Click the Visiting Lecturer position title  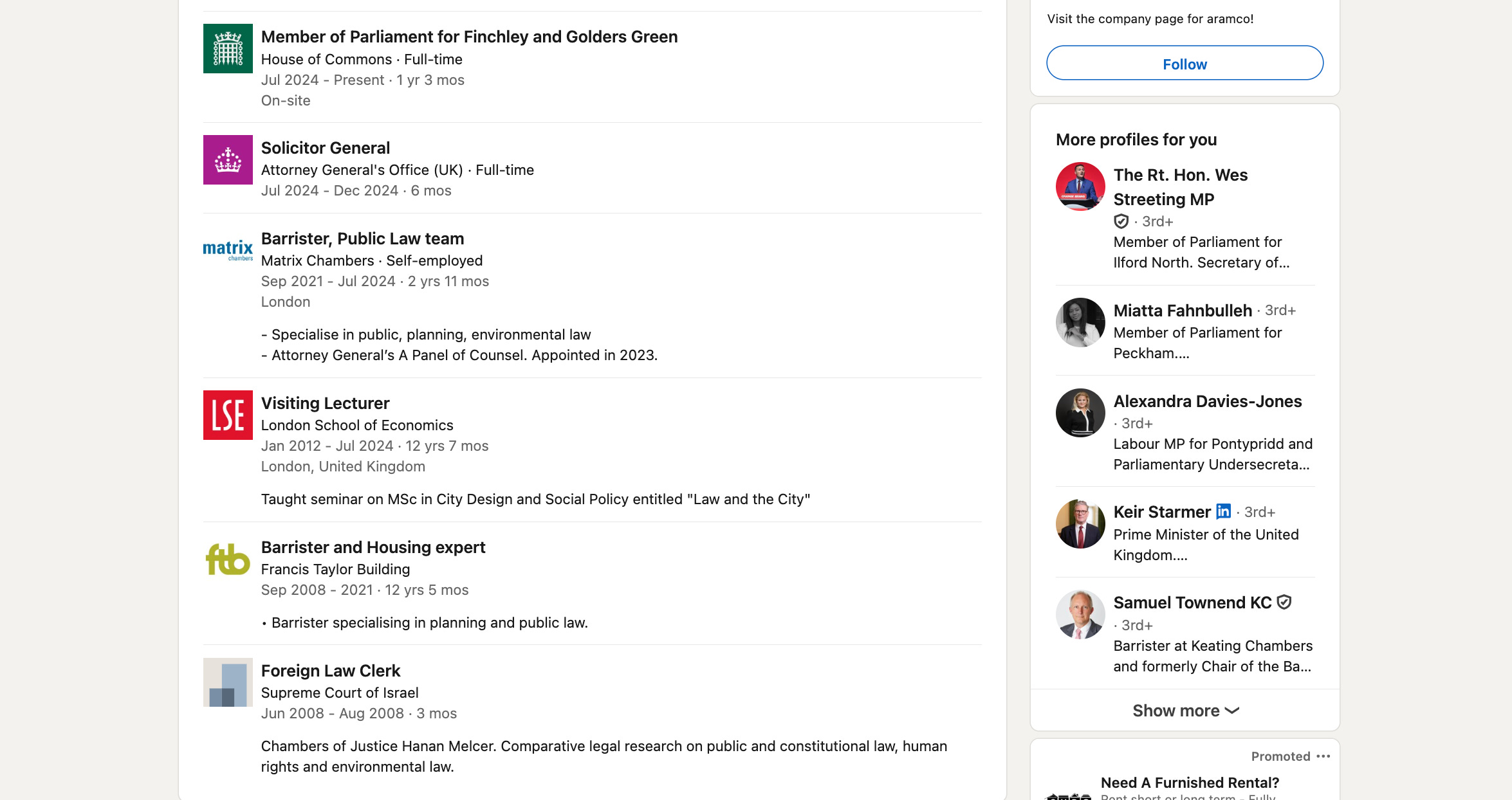tap(325, 403)
